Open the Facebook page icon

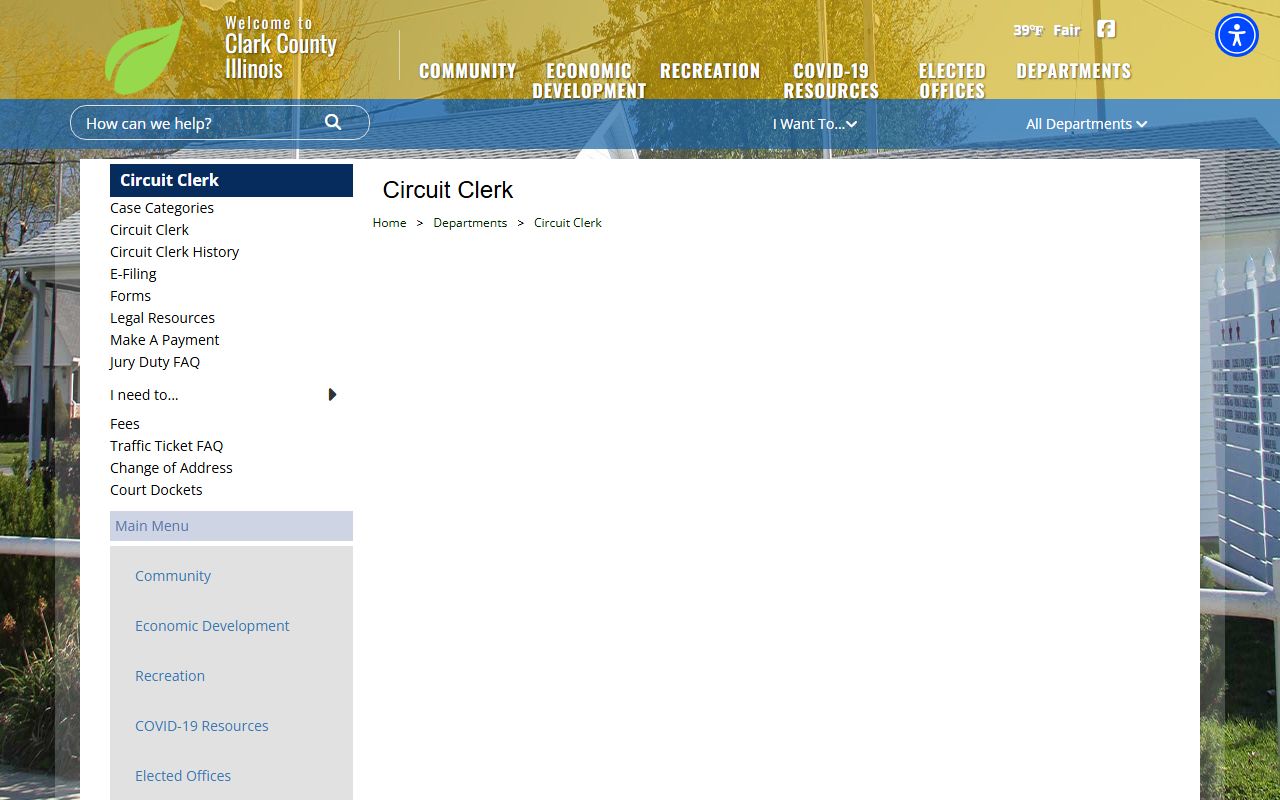[x=1106, y=29]
